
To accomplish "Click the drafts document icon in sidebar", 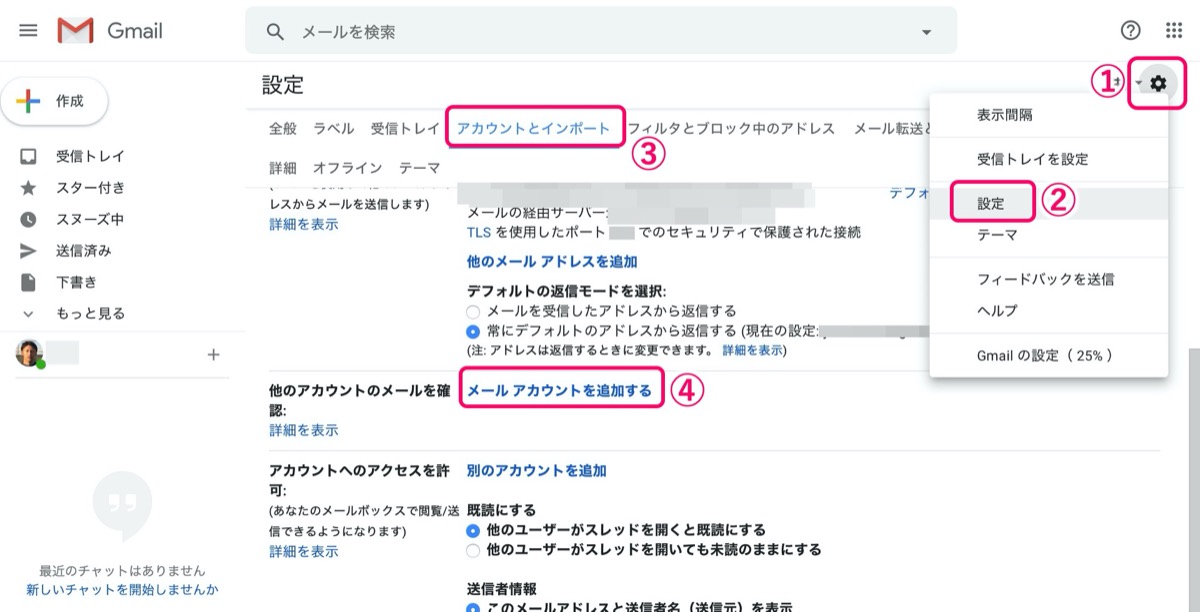I will click(28, 282).
